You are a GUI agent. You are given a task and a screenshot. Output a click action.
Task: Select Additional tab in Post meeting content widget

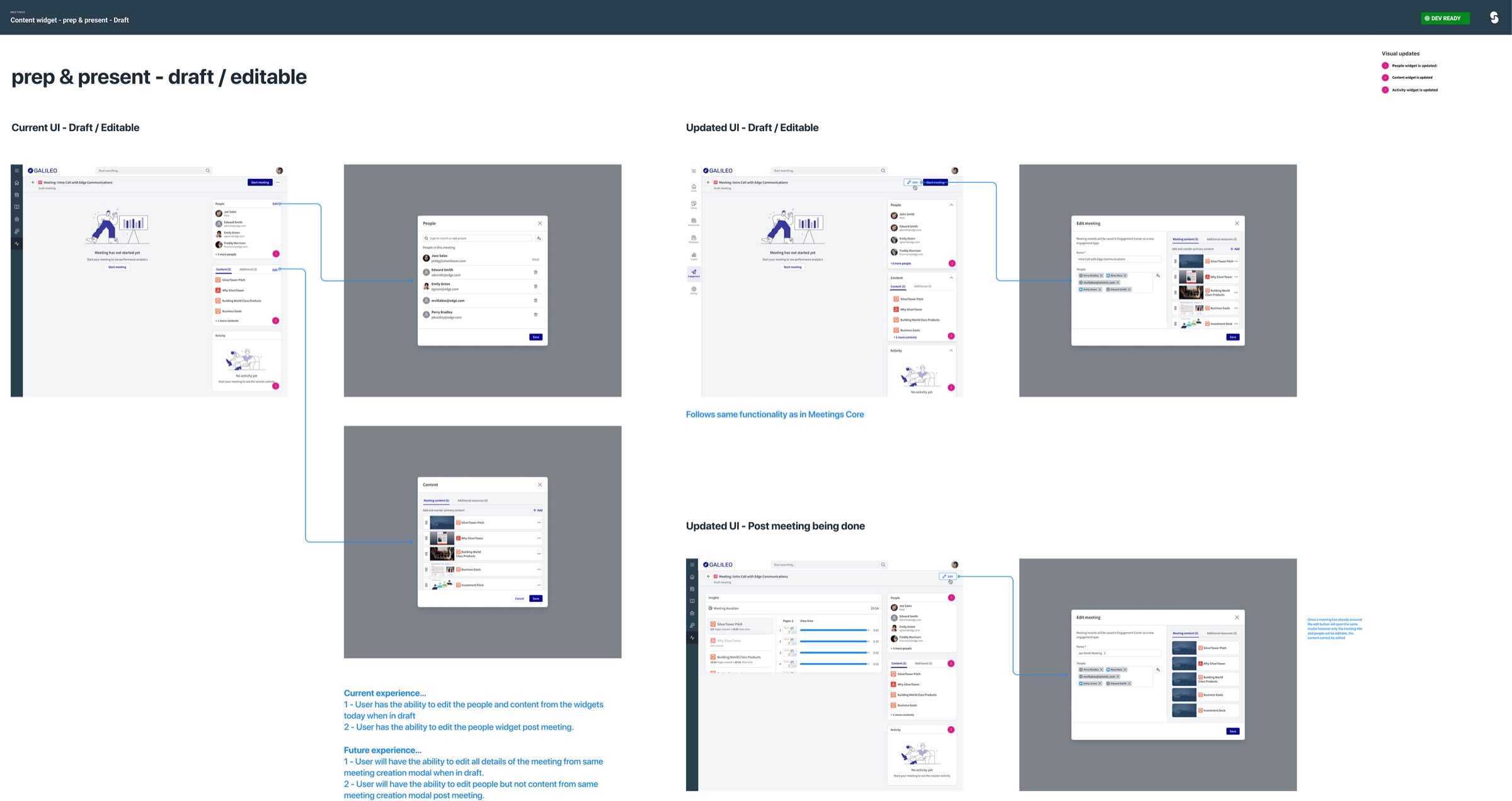923,663
